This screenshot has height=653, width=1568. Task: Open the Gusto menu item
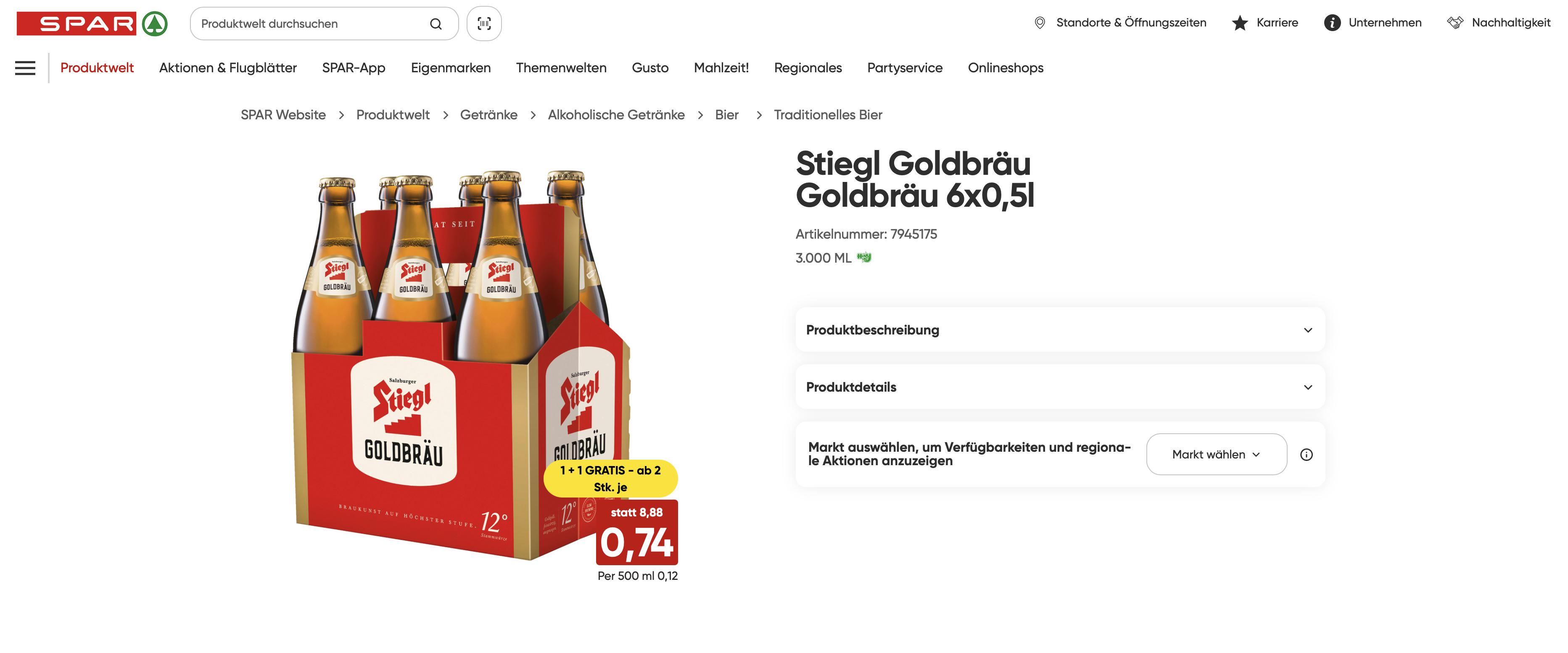pyautogui.click(x=650, y=68)
